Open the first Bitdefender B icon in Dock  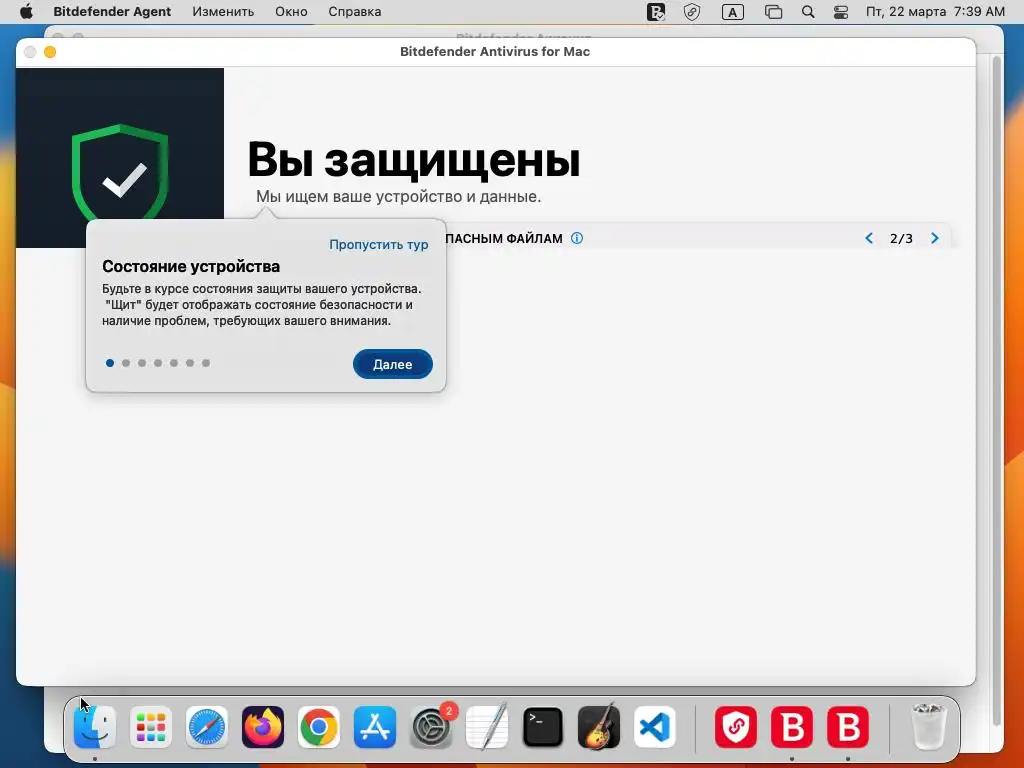pos(792,727)
